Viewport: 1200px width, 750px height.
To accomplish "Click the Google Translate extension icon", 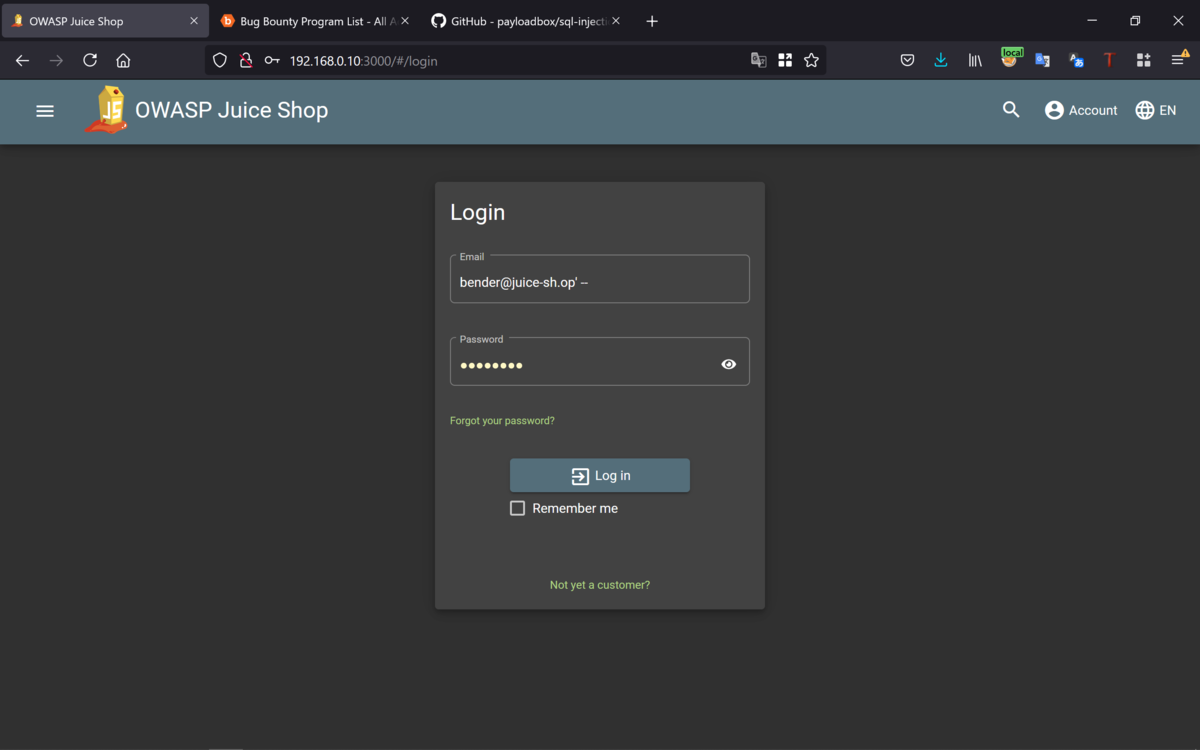I will point(1042,60).
